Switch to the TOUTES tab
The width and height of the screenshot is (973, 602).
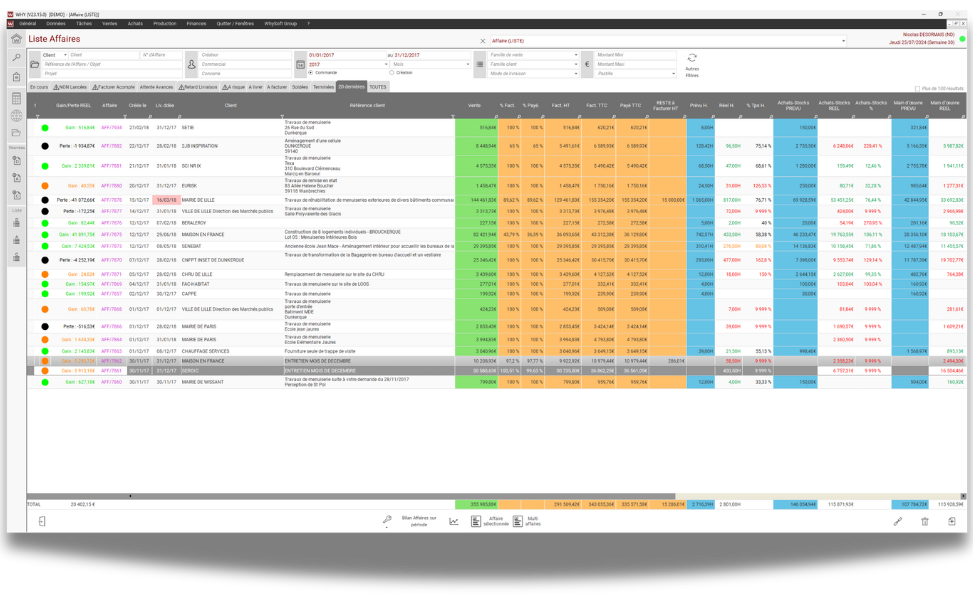377,87
